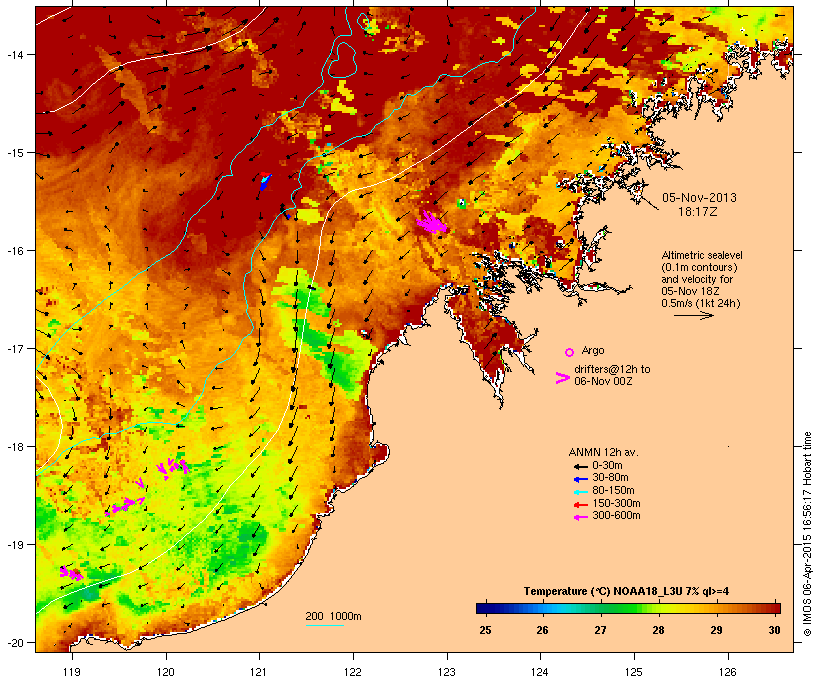Click the '300-600m' depth label
The height and width of the screenshot is (680, 820).
click(616, 516)
